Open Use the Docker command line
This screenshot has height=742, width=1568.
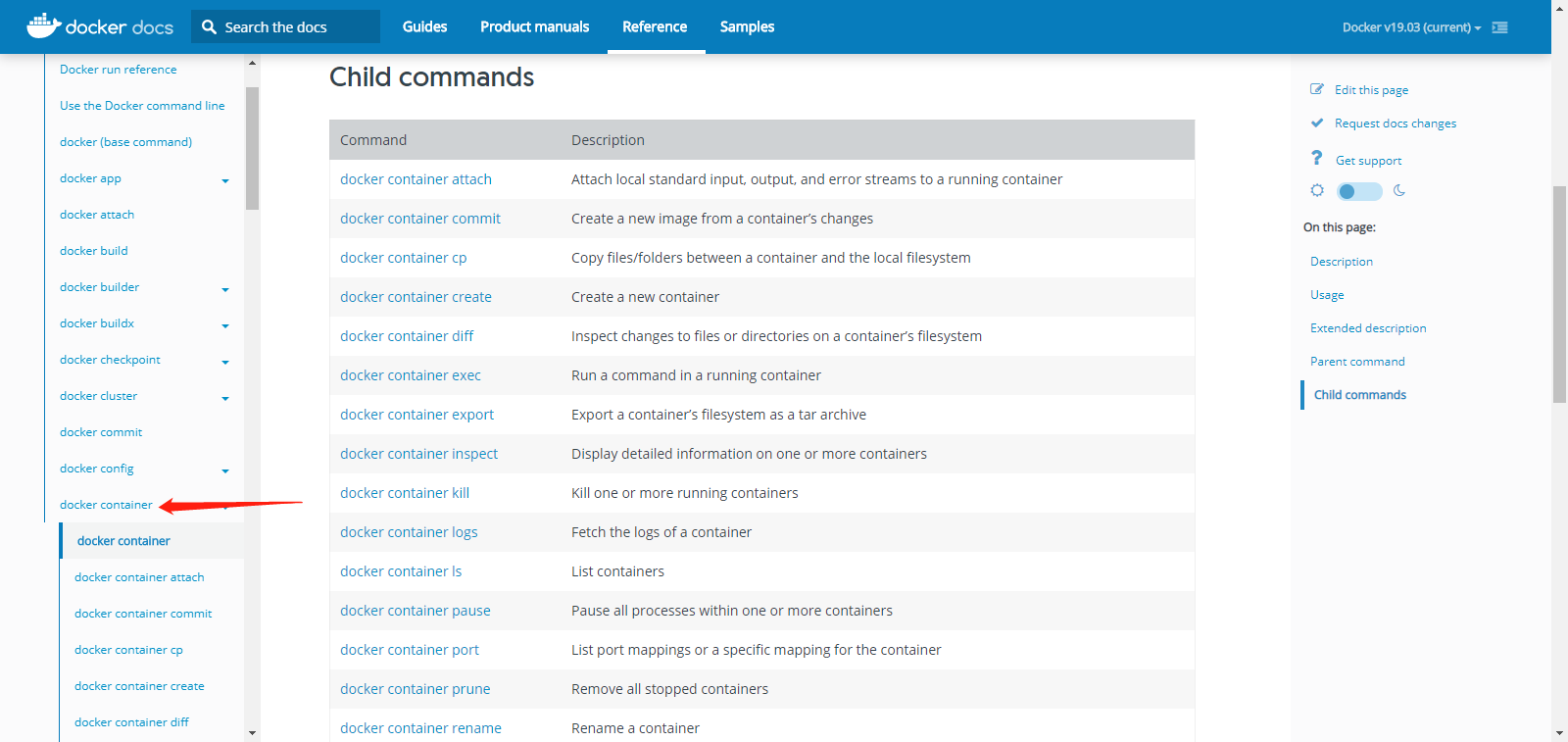(142, 106)
